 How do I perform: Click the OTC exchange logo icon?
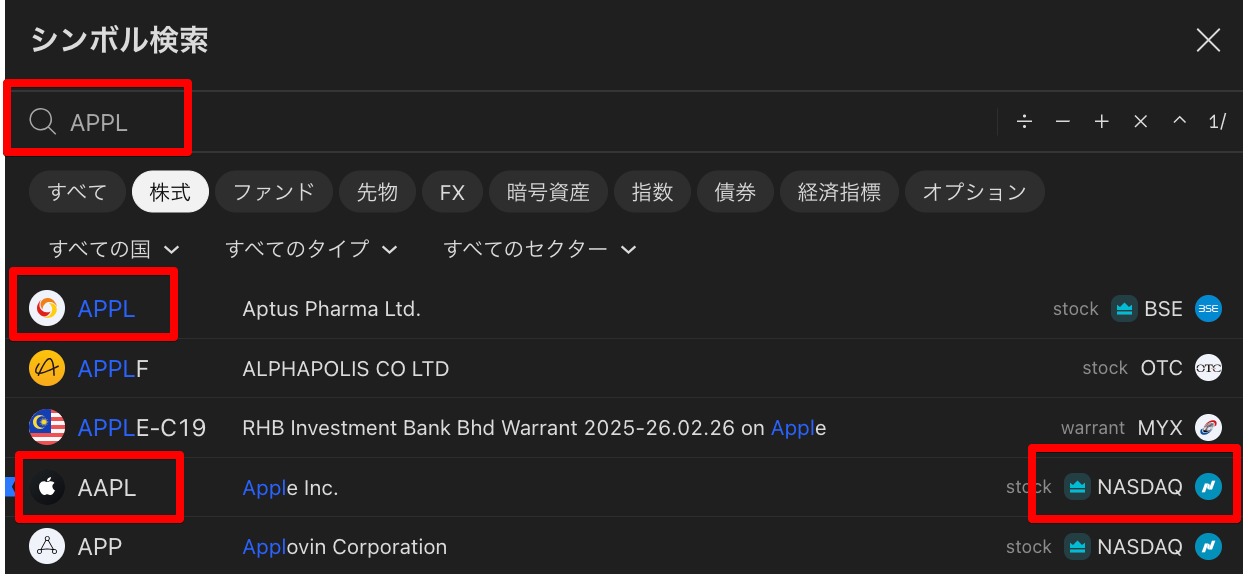1209,368
